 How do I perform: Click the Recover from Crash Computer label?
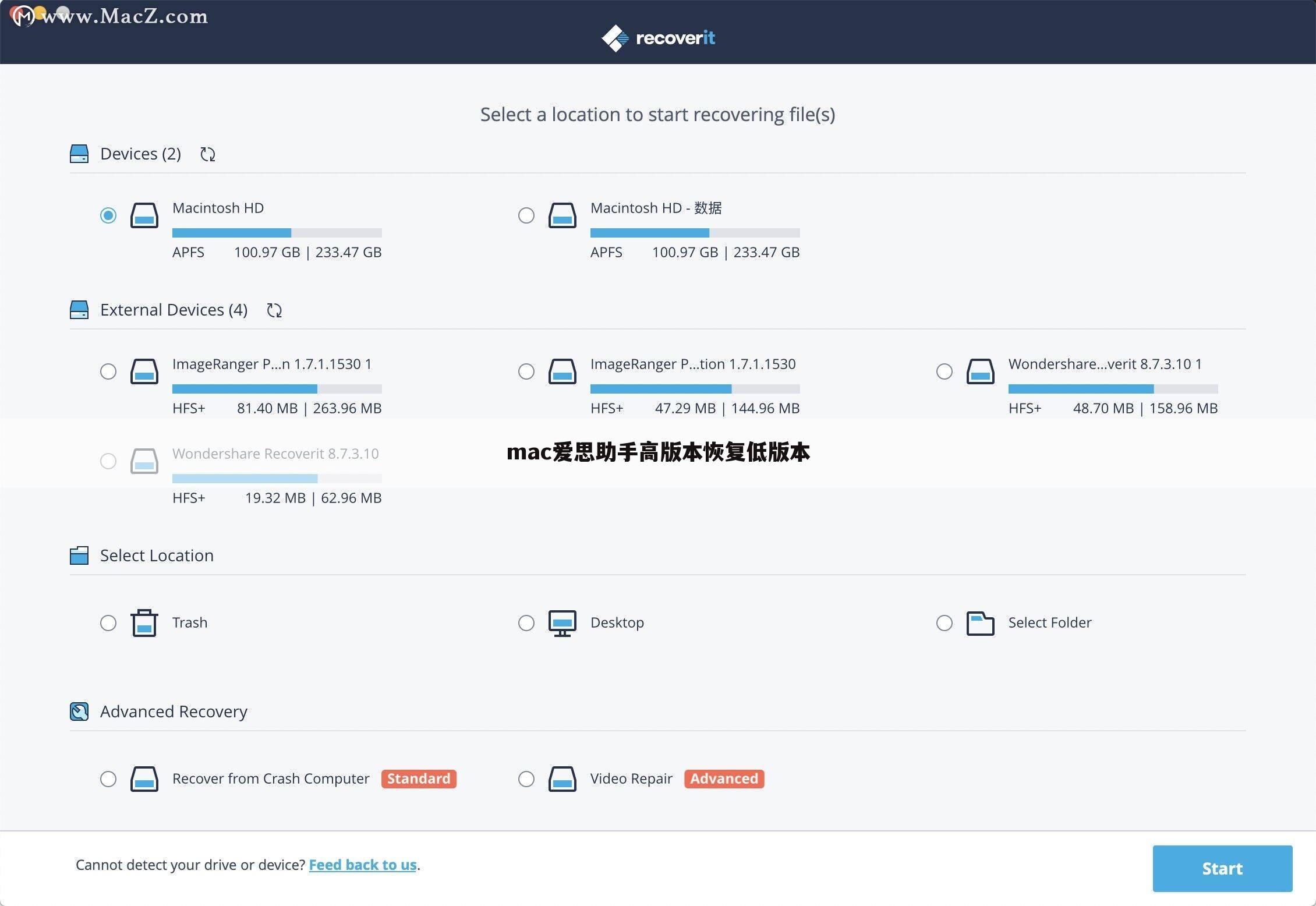(271, 779)
